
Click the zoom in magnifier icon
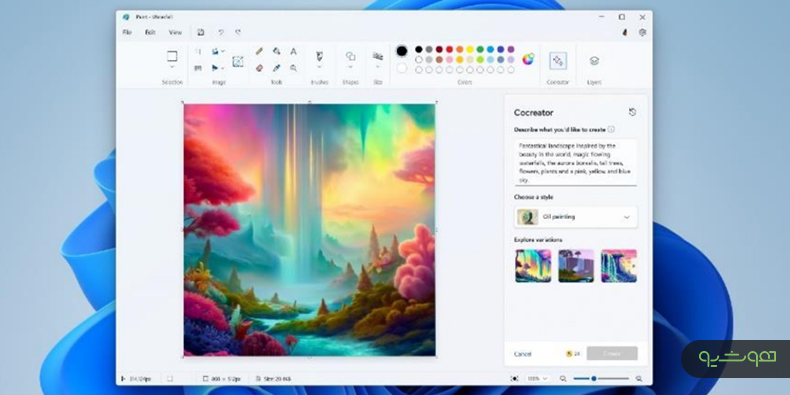pyautogui.click(x=639, y=378)
